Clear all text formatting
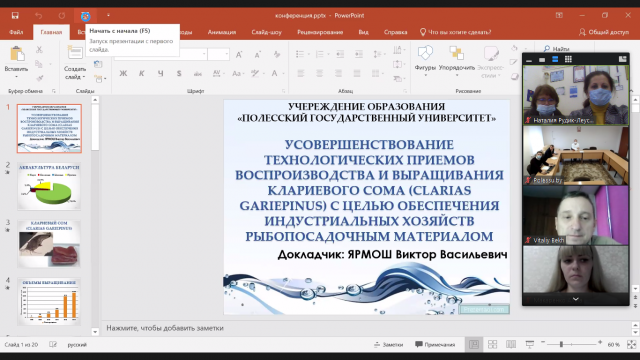This screenshot has width=640, height=360. 277,54
